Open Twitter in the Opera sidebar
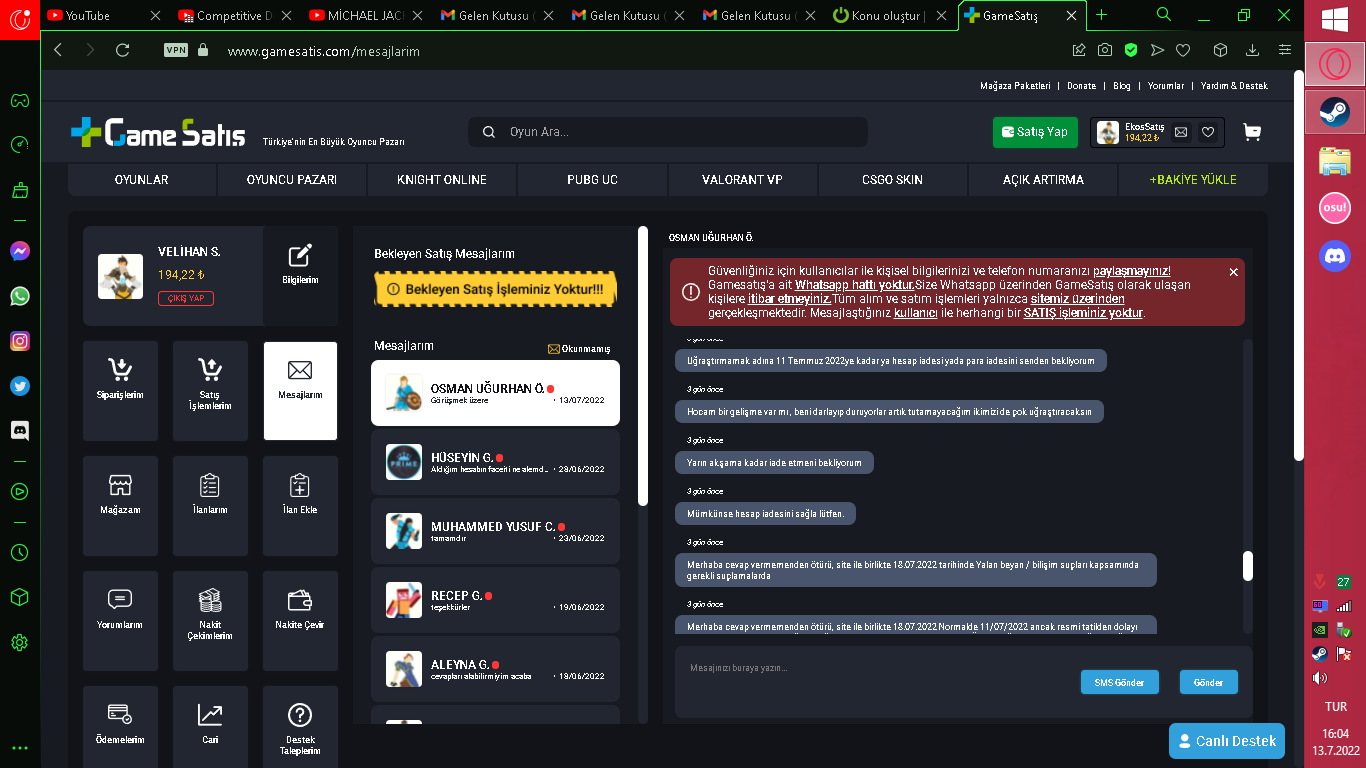This screenshot has height=768, width=1366. point(19,386)
